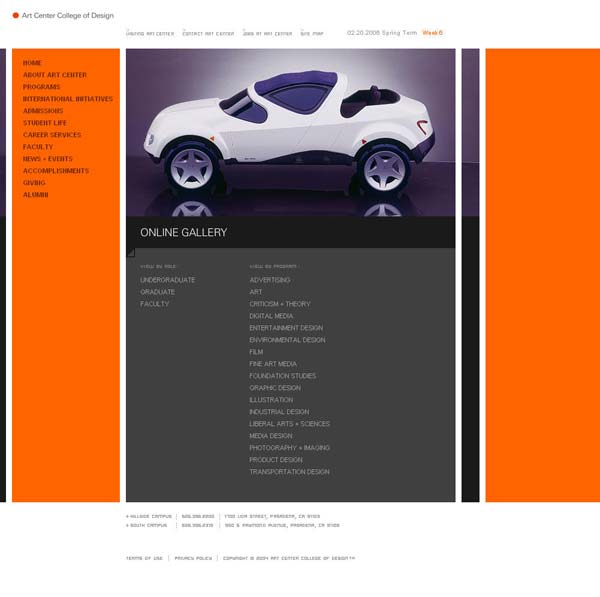This screenshot has height=597, width=600.
Task: Open Product Design gallery
Action: [276, 460]
